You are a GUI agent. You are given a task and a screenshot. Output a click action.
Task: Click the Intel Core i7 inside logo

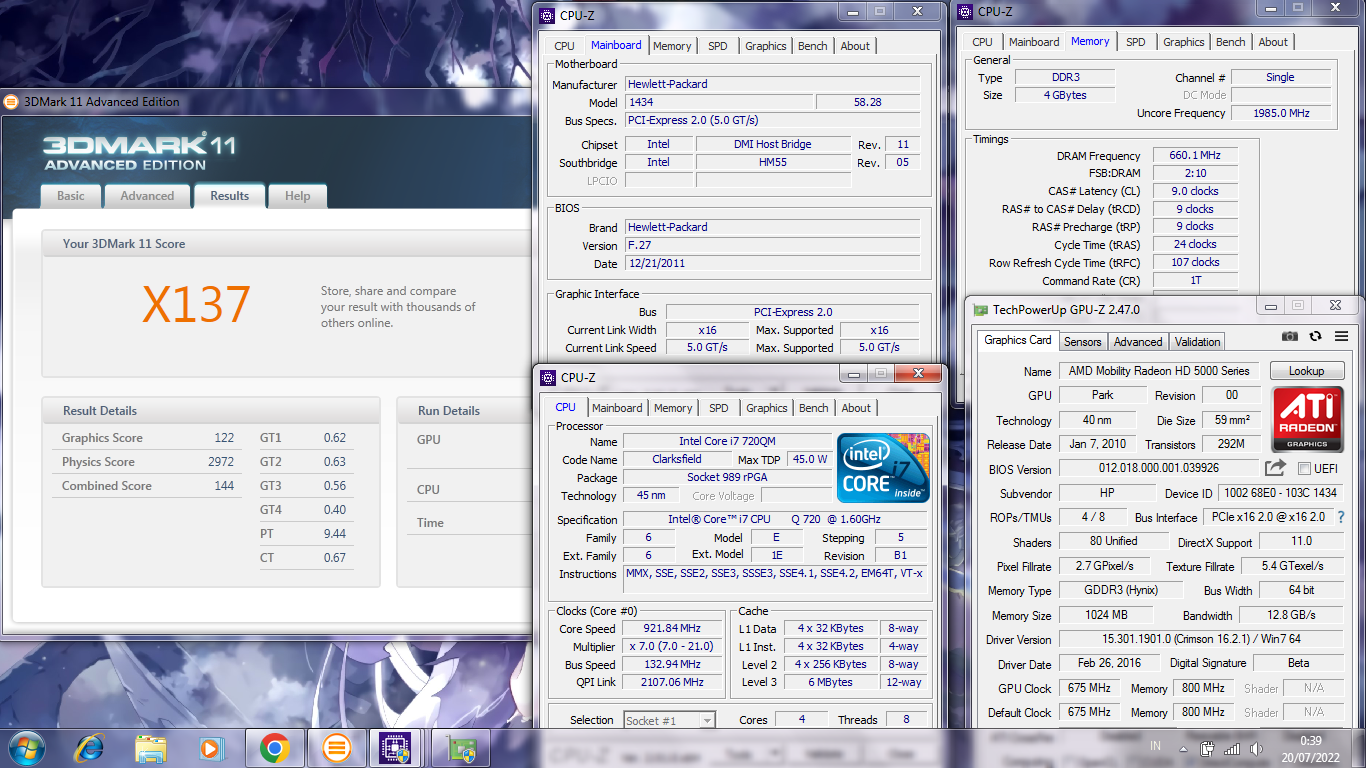click(884, 468)
